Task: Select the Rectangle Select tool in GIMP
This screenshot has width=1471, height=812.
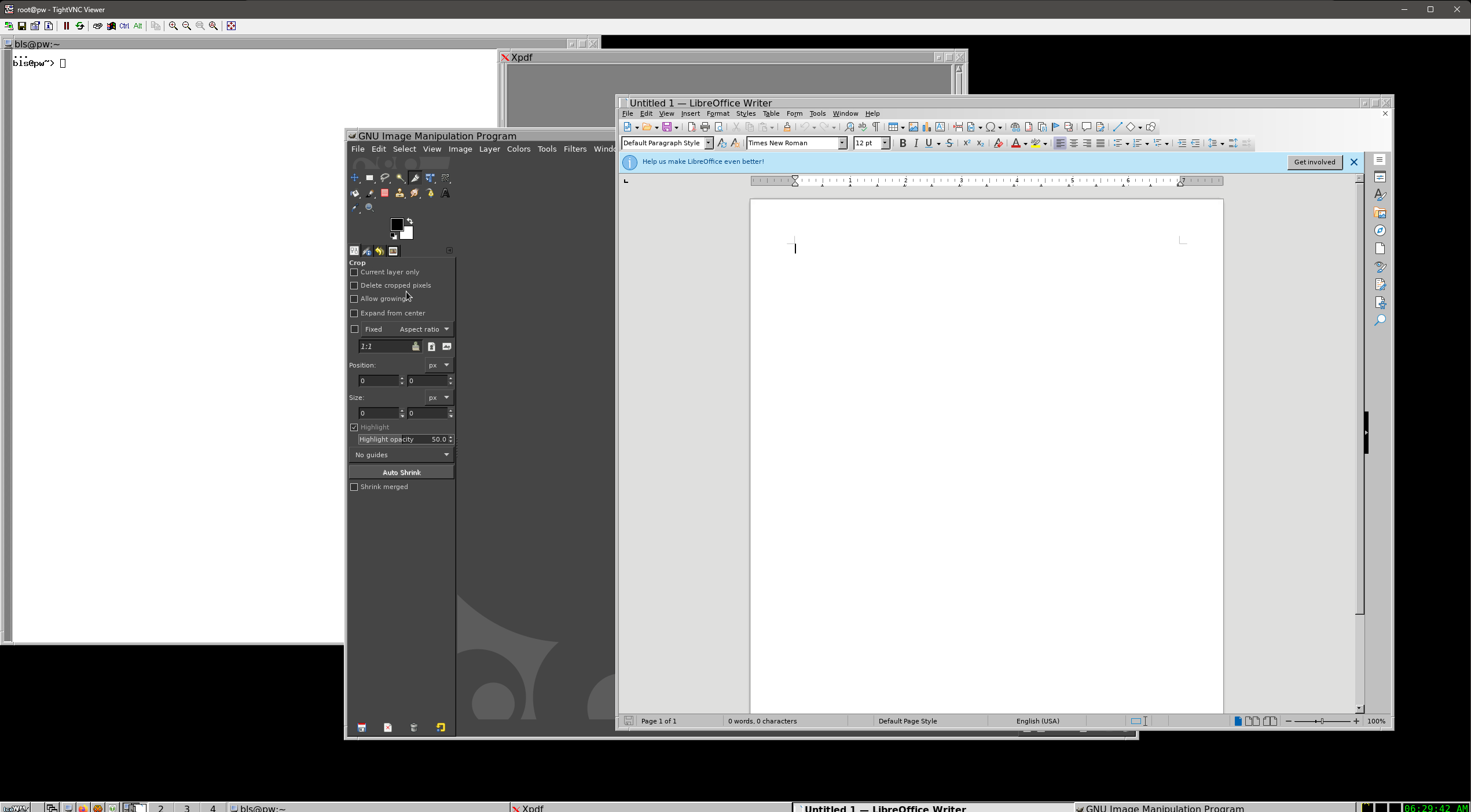Action: click(370, 178)
